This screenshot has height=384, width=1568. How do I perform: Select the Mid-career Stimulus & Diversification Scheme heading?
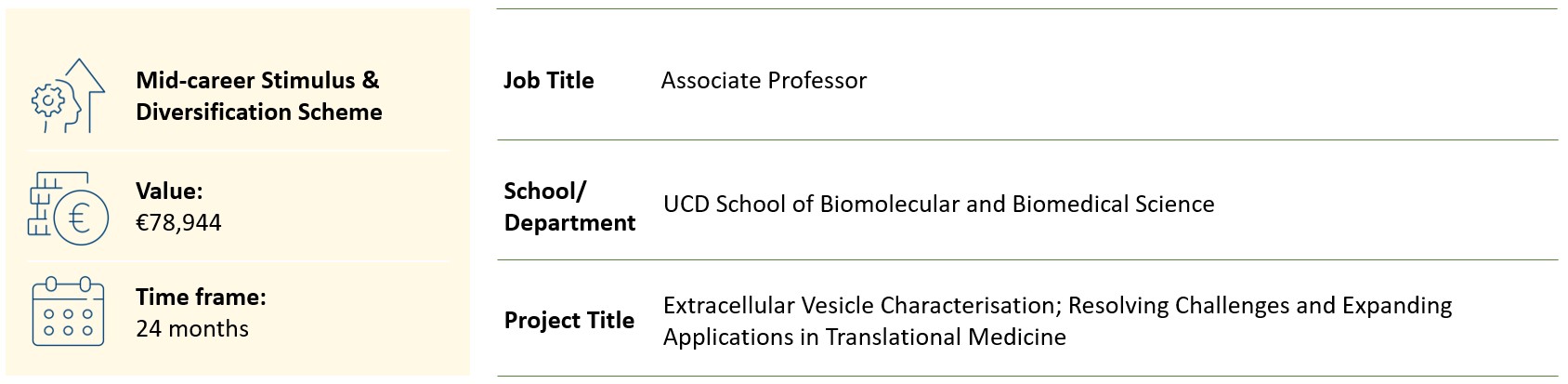click(x=258, y=96)
